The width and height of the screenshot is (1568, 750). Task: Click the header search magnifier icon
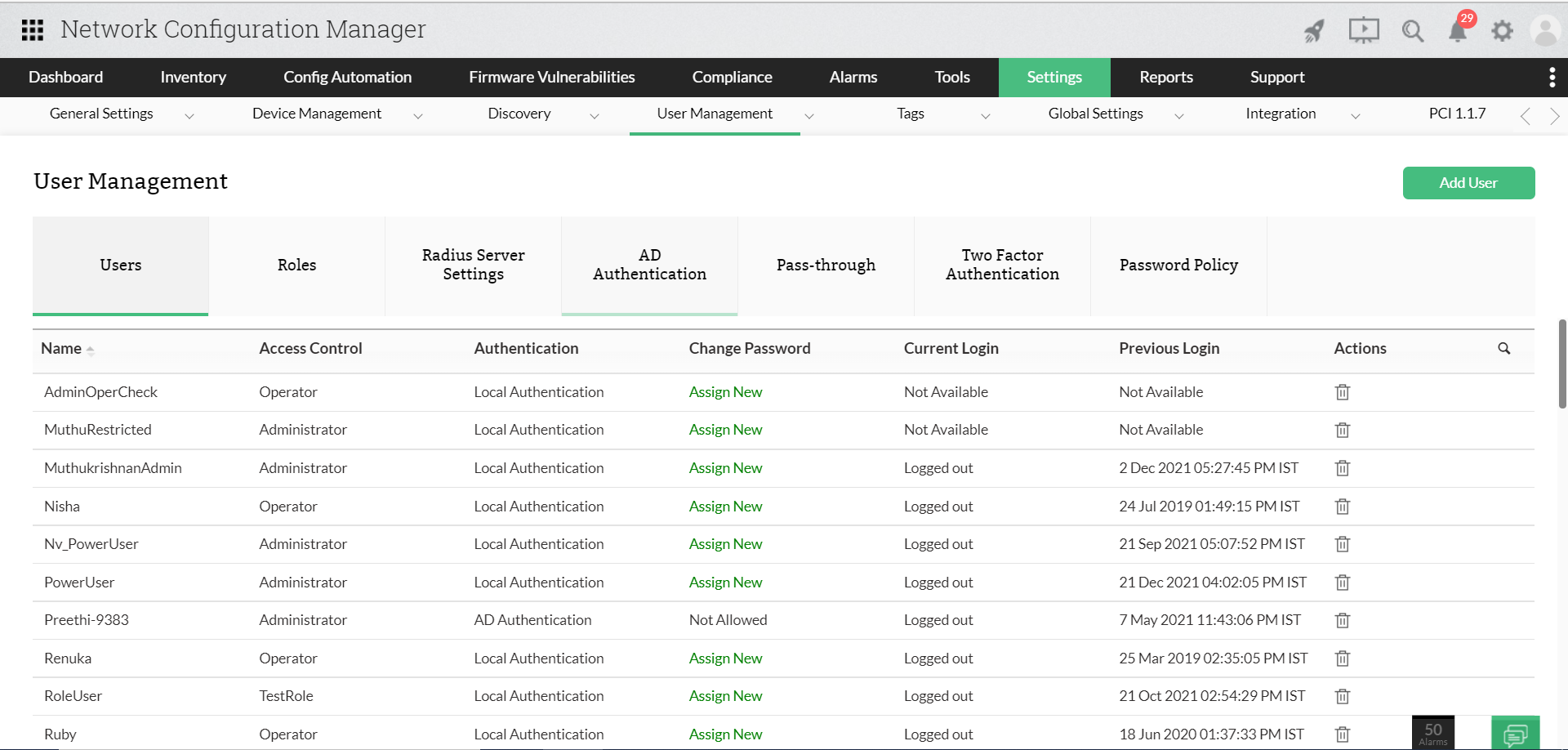[1412, 31]
